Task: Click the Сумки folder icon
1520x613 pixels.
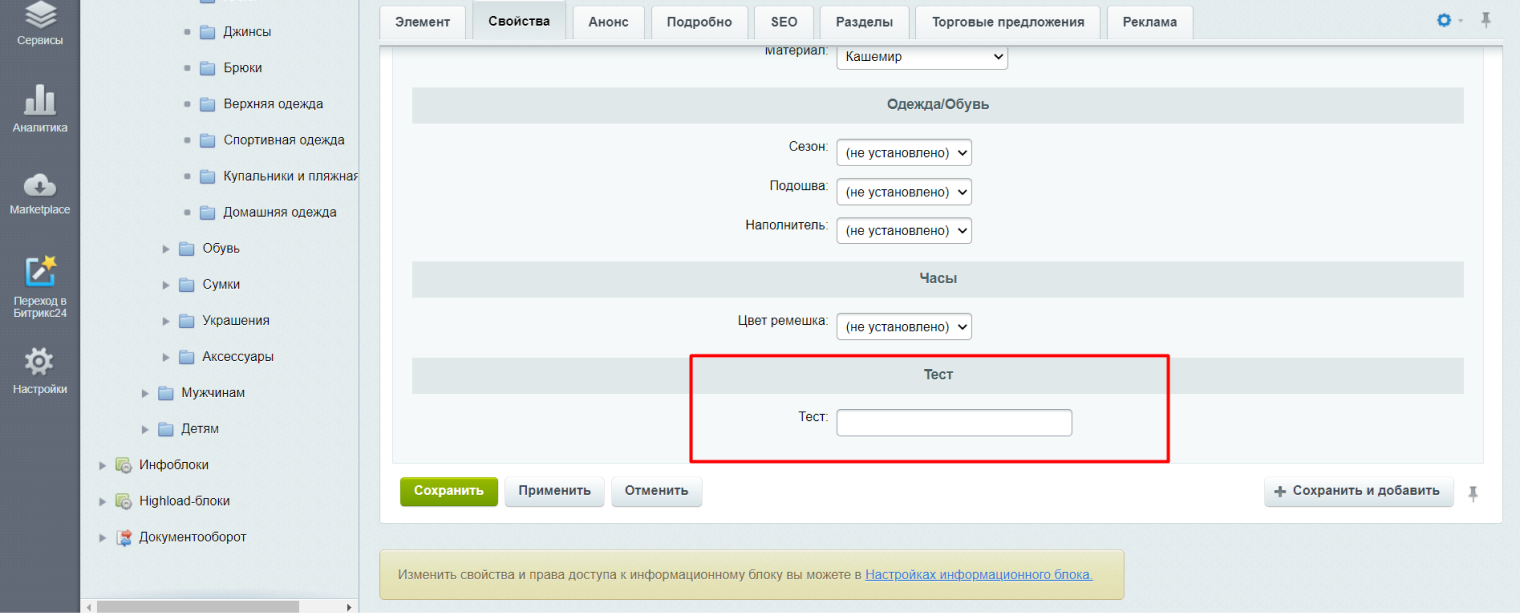Action: (x=187, y=284)
